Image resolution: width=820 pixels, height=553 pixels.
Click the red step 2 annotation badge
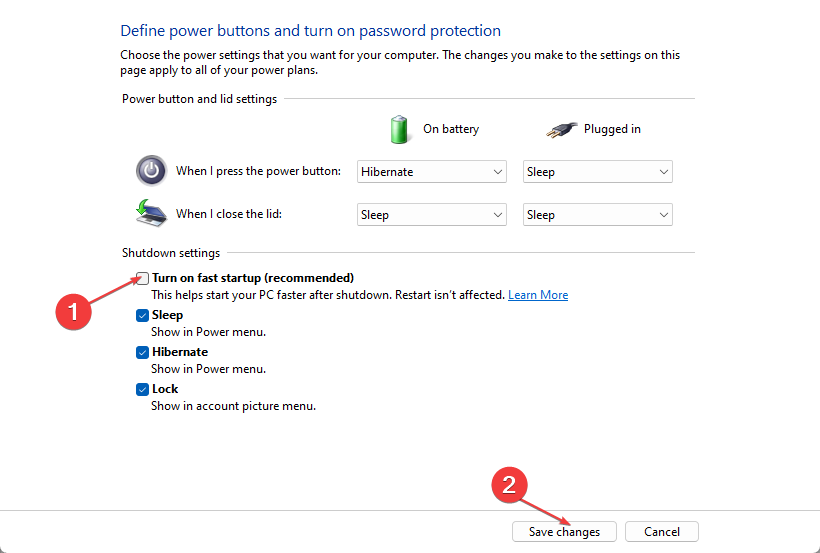pyautogui.click(x=509, y=485)
